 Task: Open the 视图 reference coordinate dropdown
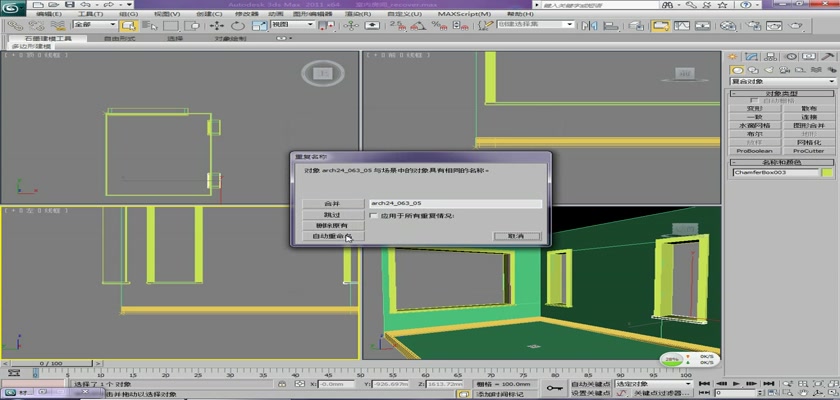pyautogui.click(x=292, y=25)
